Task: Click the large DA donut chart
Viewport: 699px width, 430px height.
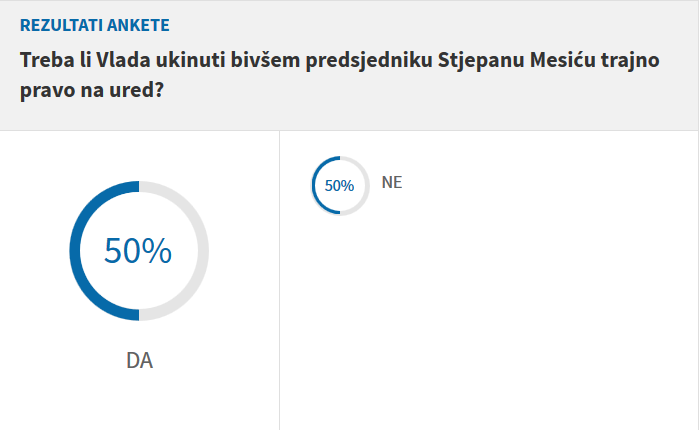Action: coord(139,251)
